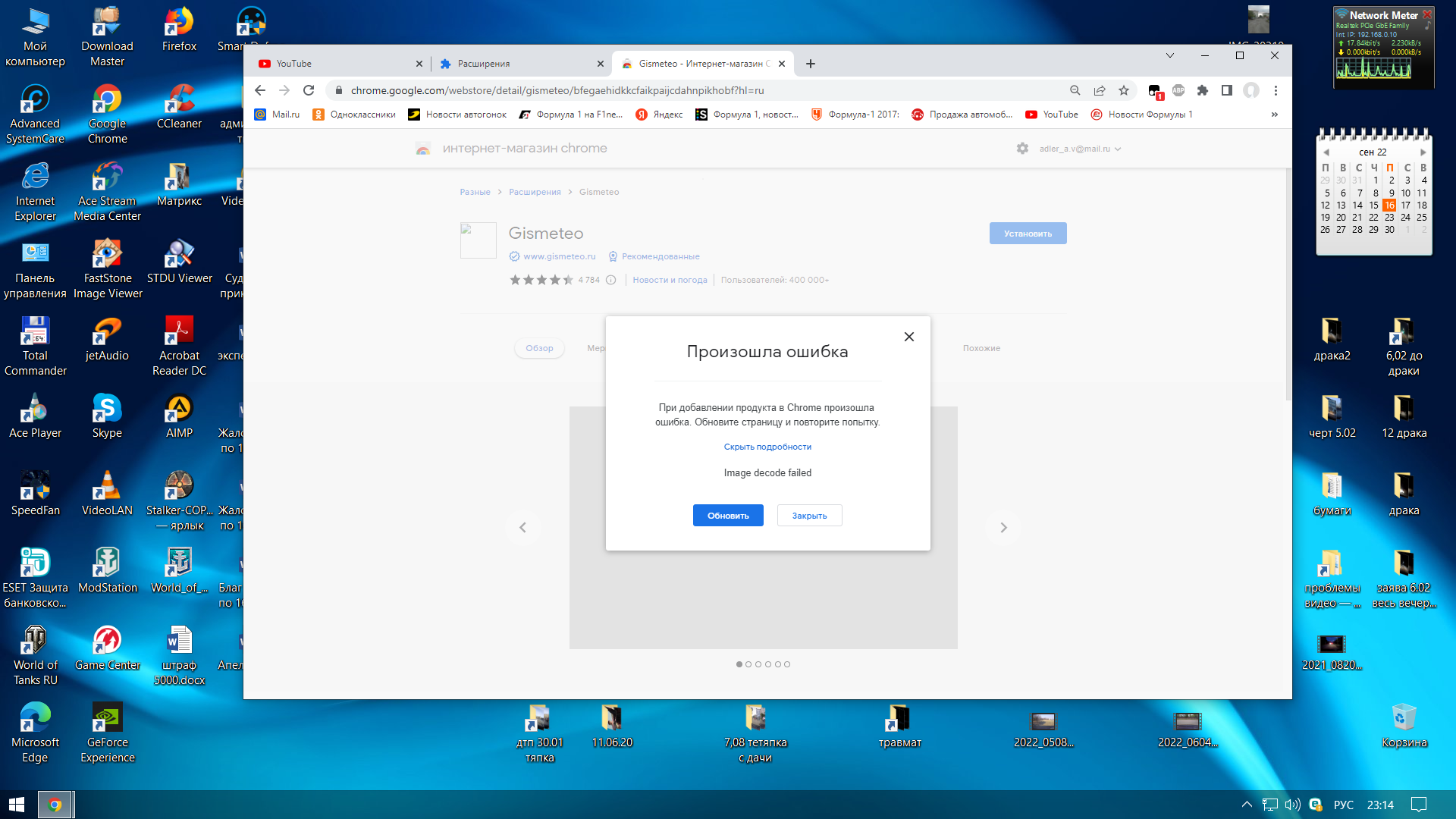Open the AdBlock extension icon
The image size is (1456, 819).
pos(1178,90)
